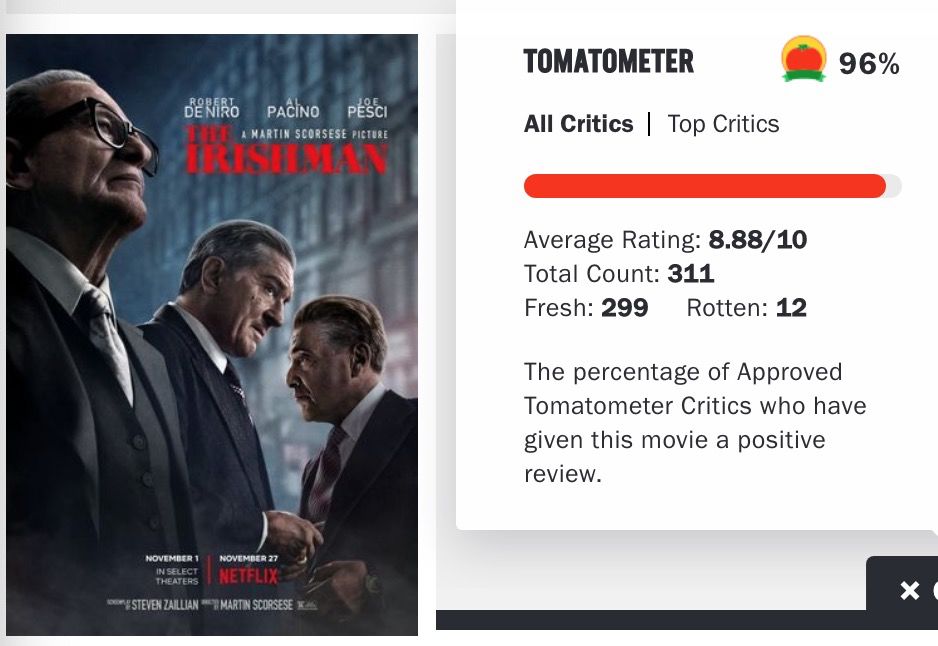This screenshot has height=646, width=938.
Task: Click the Tomatometer description paragraph
Action: pyautogui.click(x=695, y=423)
